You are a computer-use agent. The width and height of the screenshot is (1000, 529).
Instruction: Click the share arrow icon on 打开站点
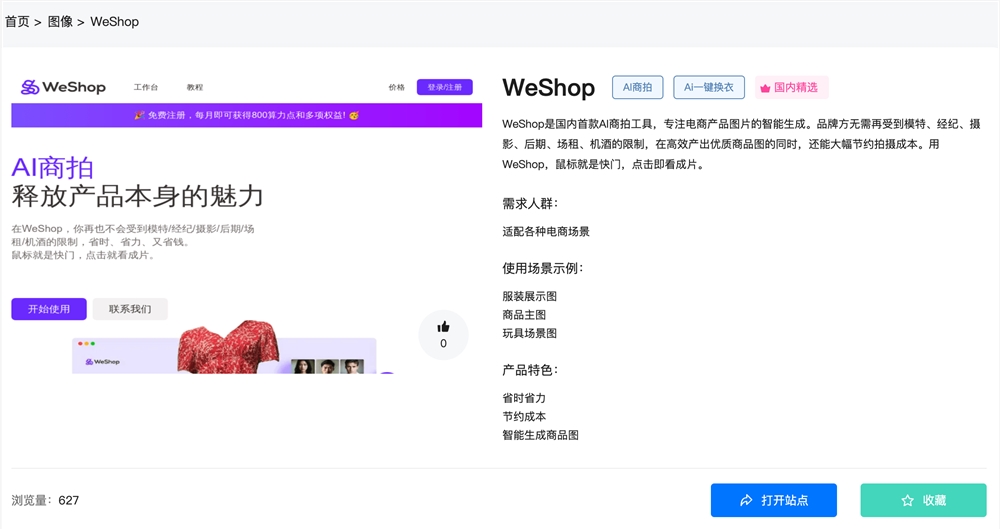coord(746,500)
